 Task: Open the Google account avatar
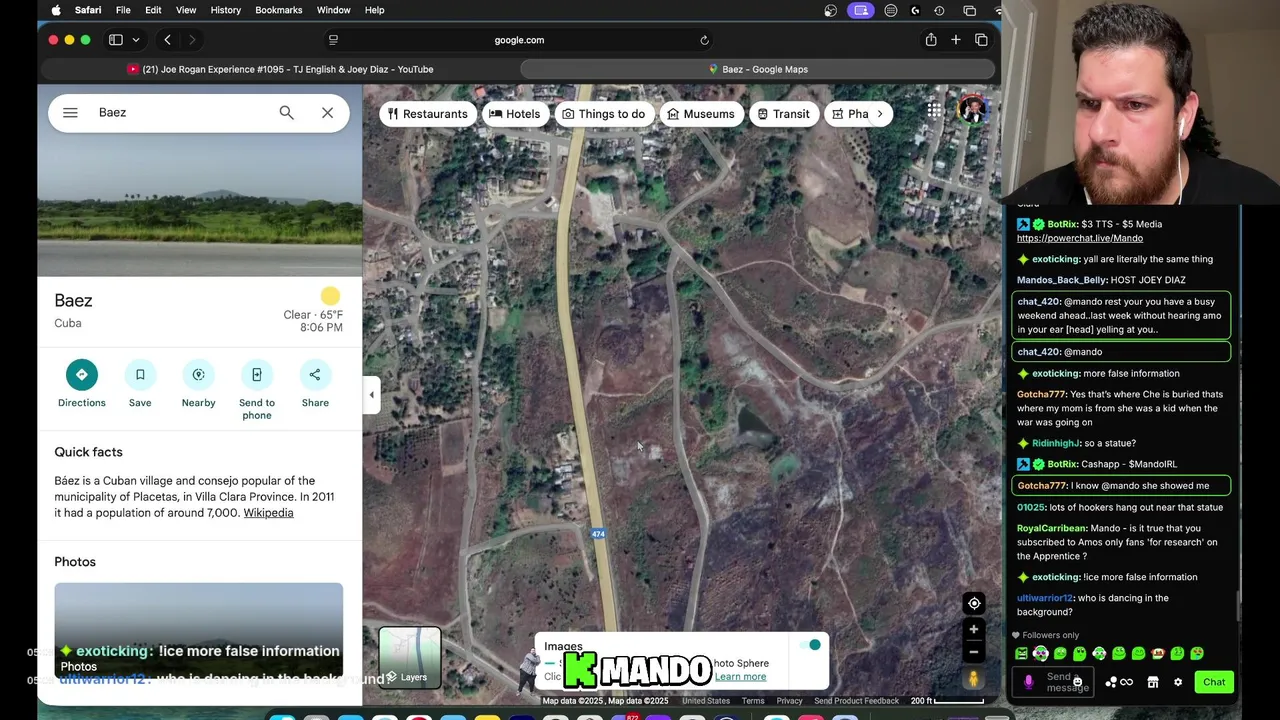click(x=972, y=111)
